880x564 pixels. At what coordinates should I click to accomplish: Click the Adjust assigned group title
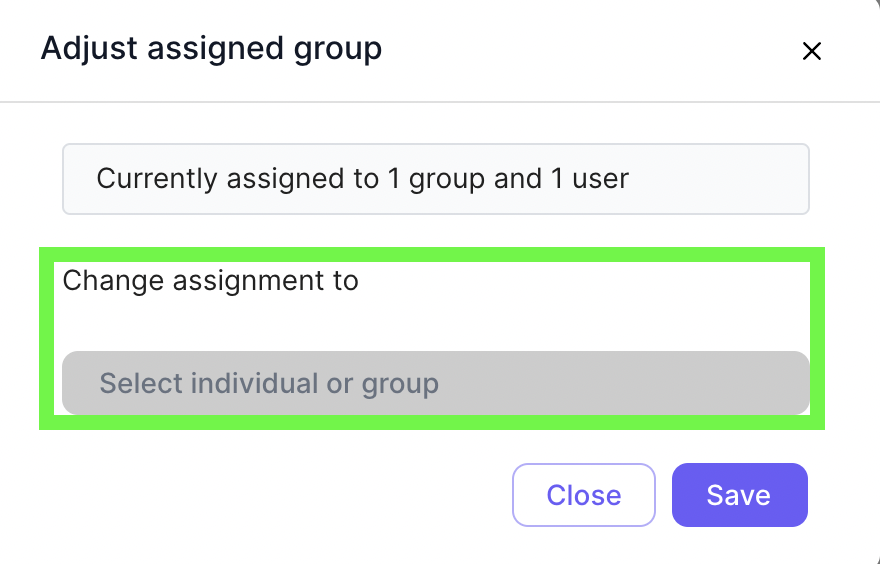point(211,48)
